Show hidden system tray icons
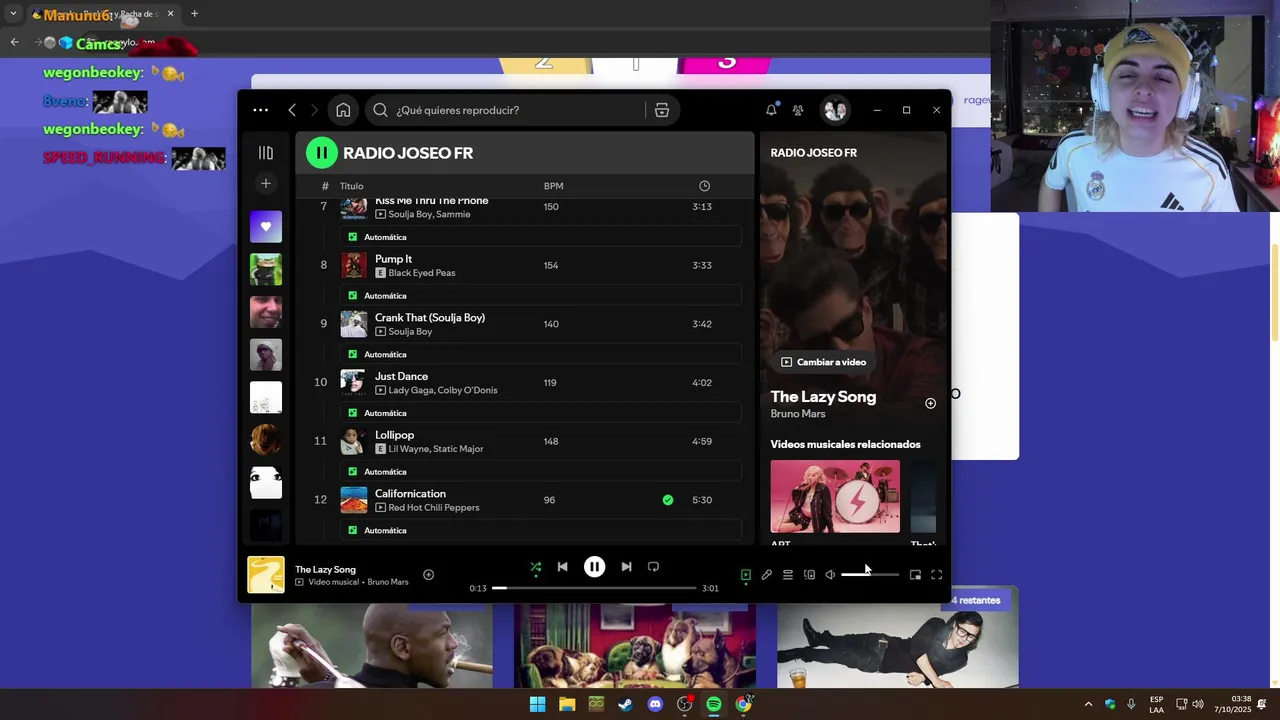Viewport: 1280px width, 720px height. click(1088, 704)
